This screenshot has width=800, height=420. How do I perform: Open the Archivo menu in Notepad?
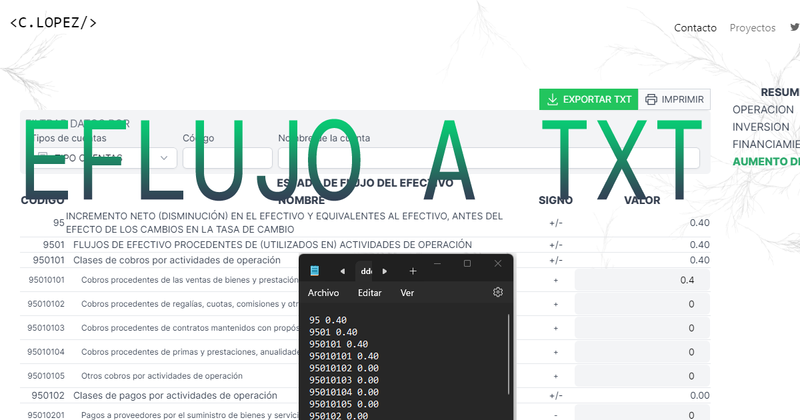point(323,292)
